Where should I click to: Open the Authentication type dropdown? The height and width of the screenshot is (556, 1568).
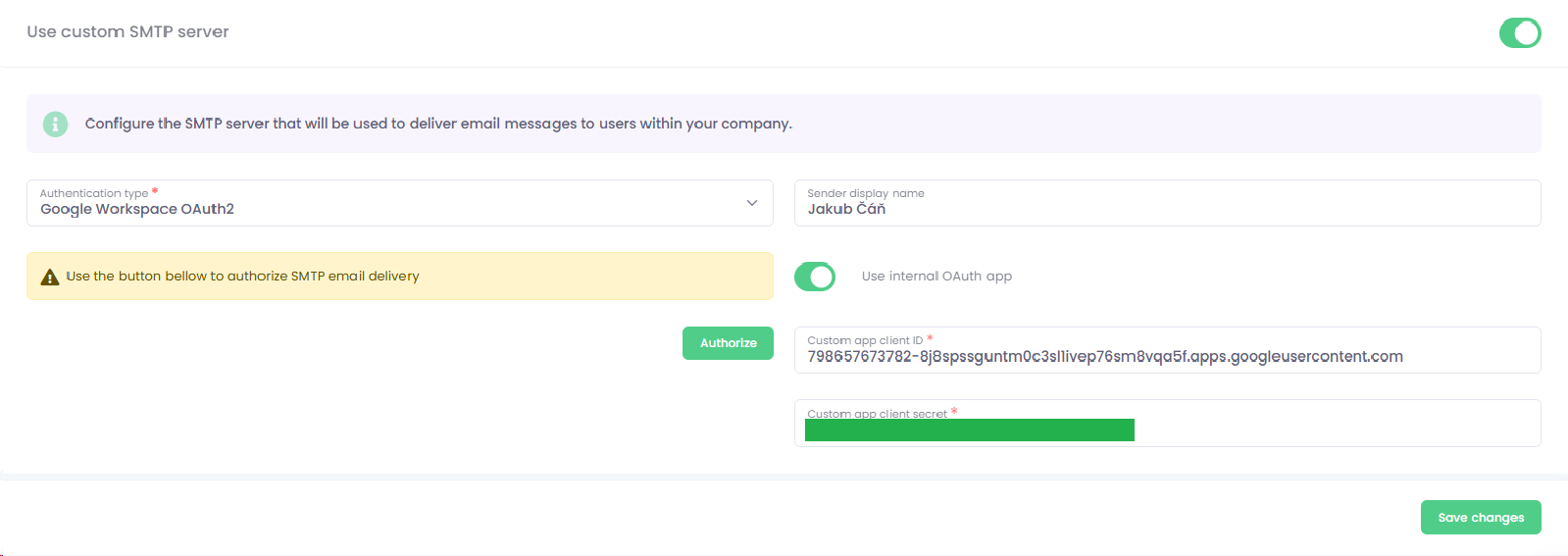click(392, 203)
